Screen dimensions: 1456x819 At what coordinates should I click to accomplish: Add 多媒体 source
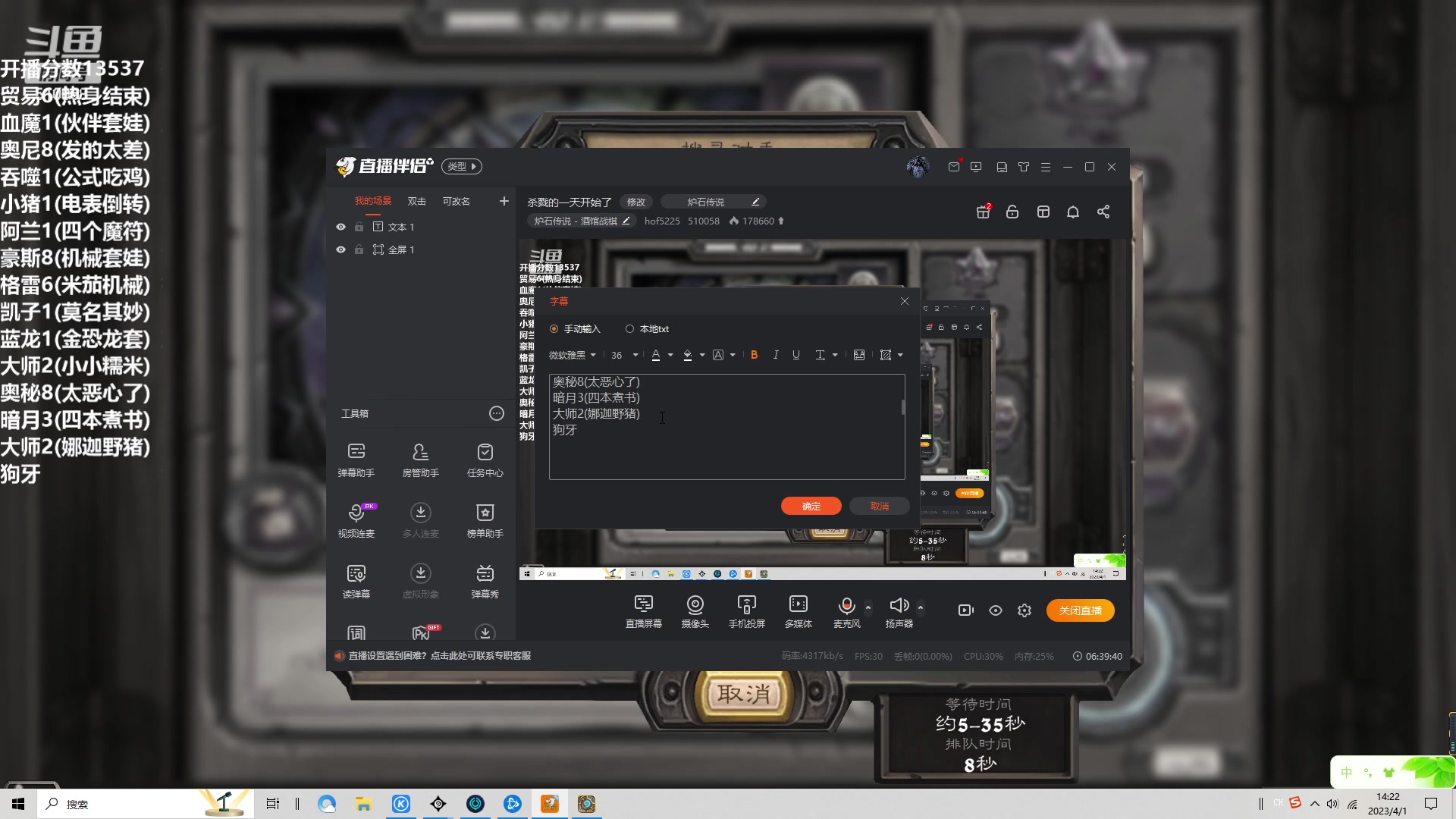coord(798,611)
